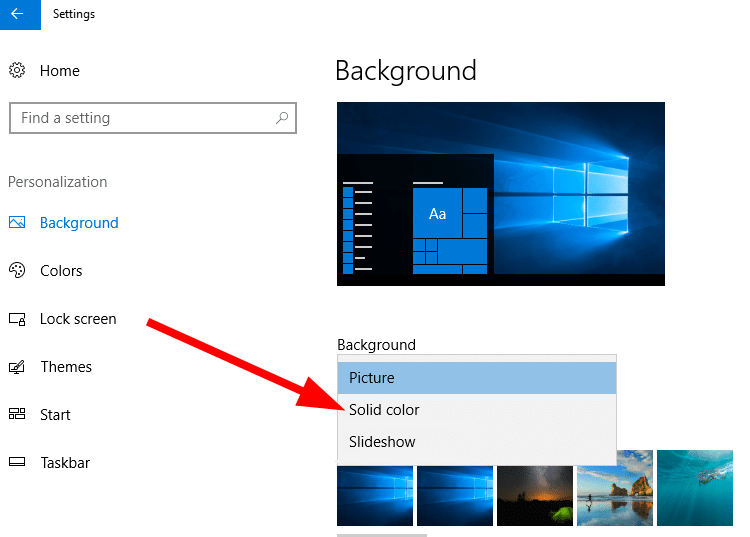Viewport: 750px width, 537px height.
Task: Open the Taskbar settings page
Action: (x=65, y=463)
